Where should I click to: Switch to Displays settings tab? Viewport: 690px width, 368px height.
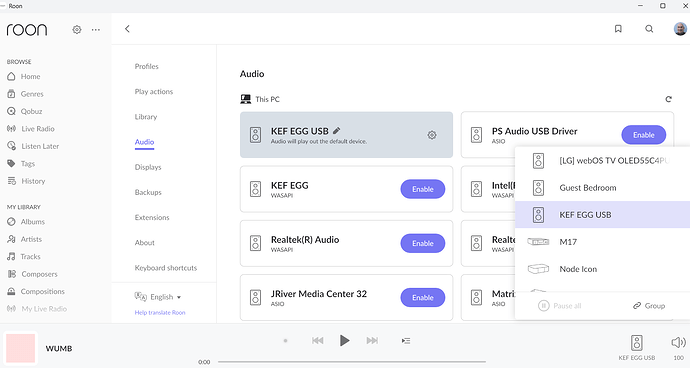click(148, 167)
